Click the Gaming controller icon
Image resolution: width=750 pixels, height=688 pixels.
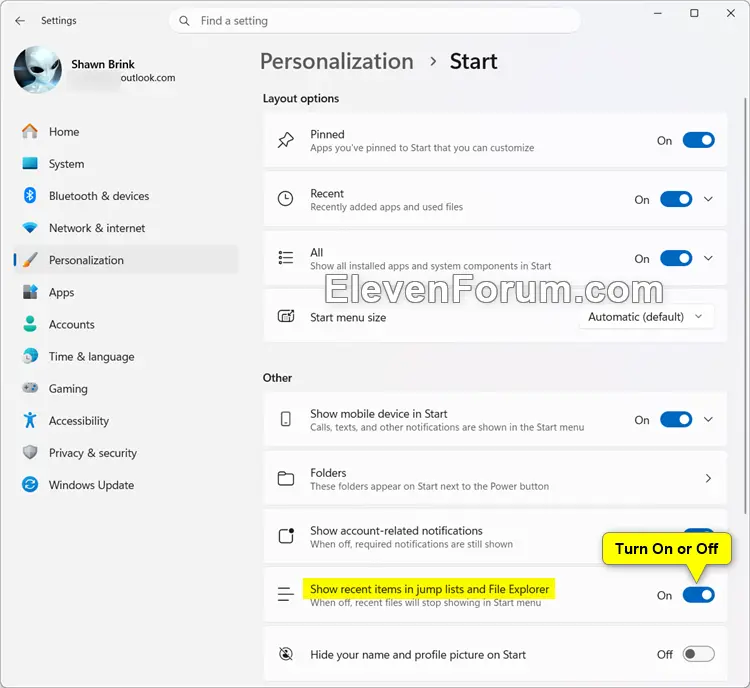(x=30, y=388)
